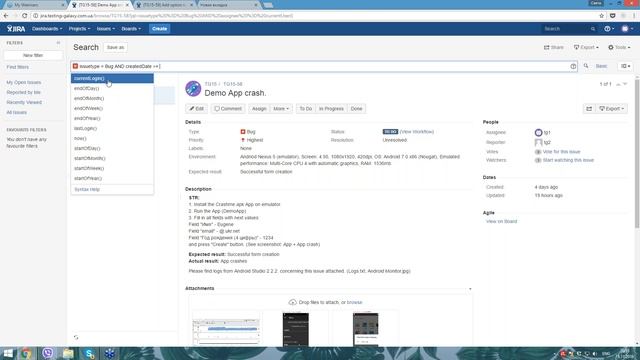Go to previous issue arrow
Image resolution: width=640 pixels, height=360 pixels.
point(618,84)
